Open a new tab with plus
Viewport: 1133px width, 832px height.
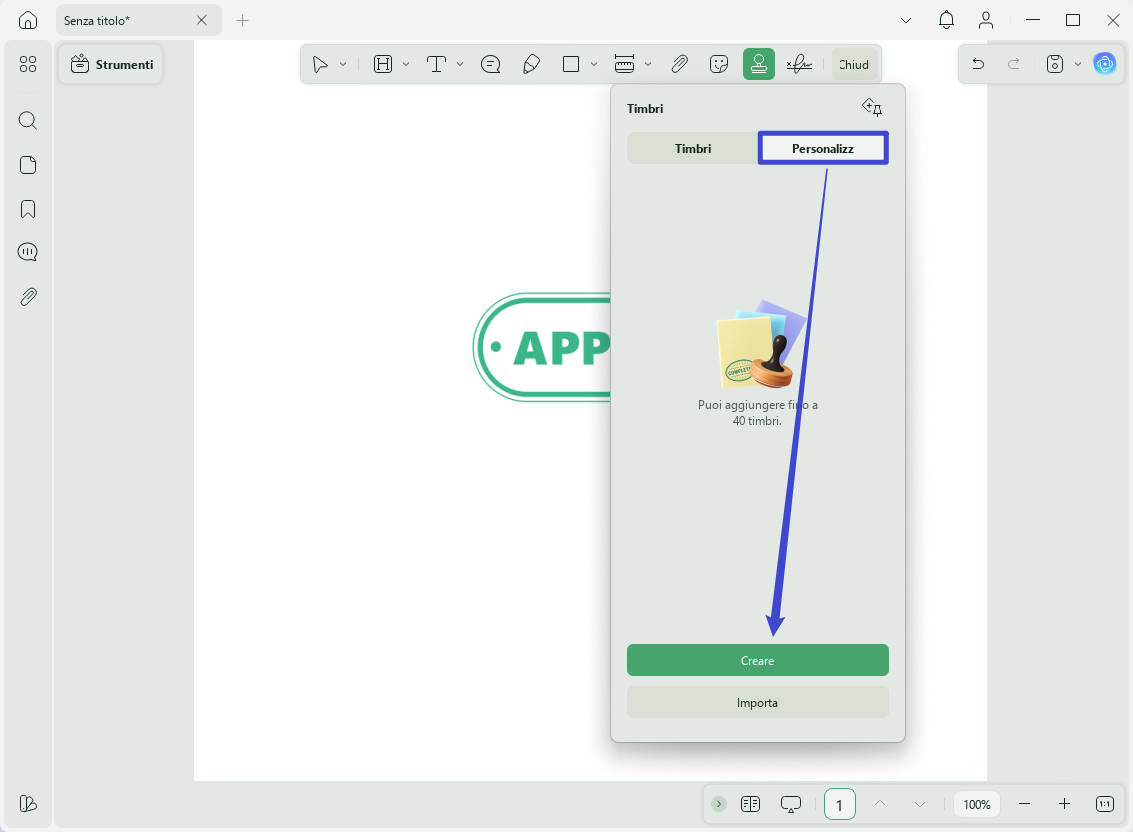coord(242,20)
